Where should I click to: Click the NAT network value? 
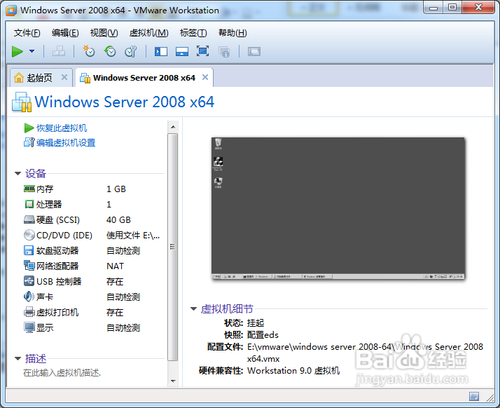[x=115, y=266]
